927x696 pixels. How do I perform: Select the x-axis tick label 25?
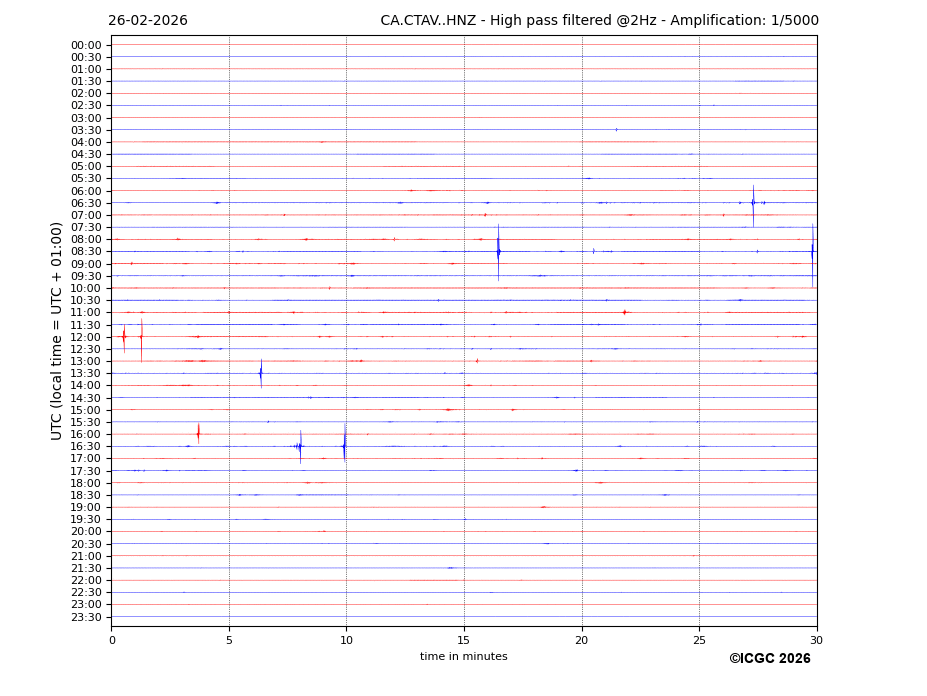coord(699,640)
